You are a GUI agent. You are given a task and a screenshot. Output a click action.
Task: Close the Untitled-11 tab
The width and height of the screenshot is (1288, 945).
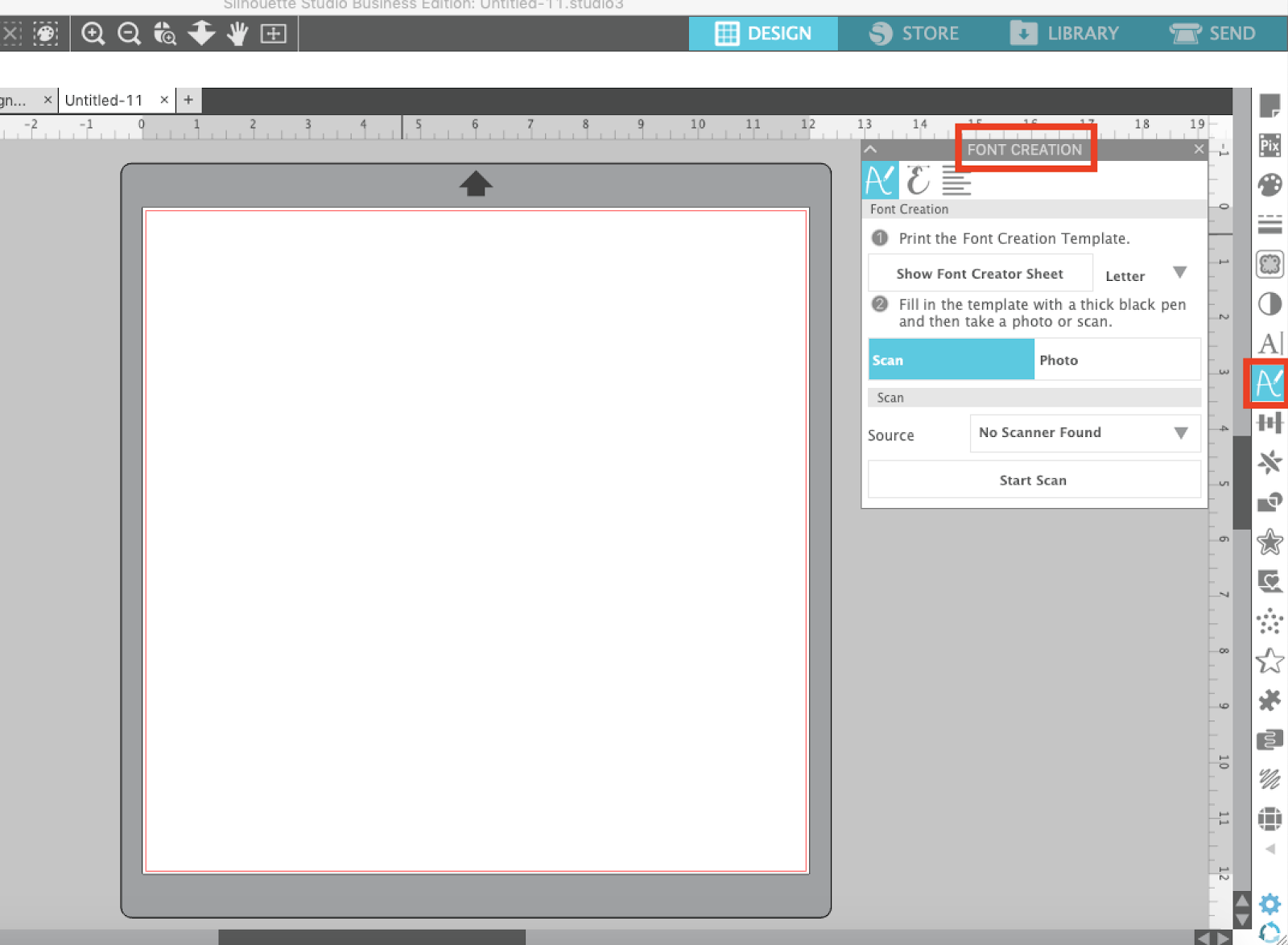[x=164, y=100]
